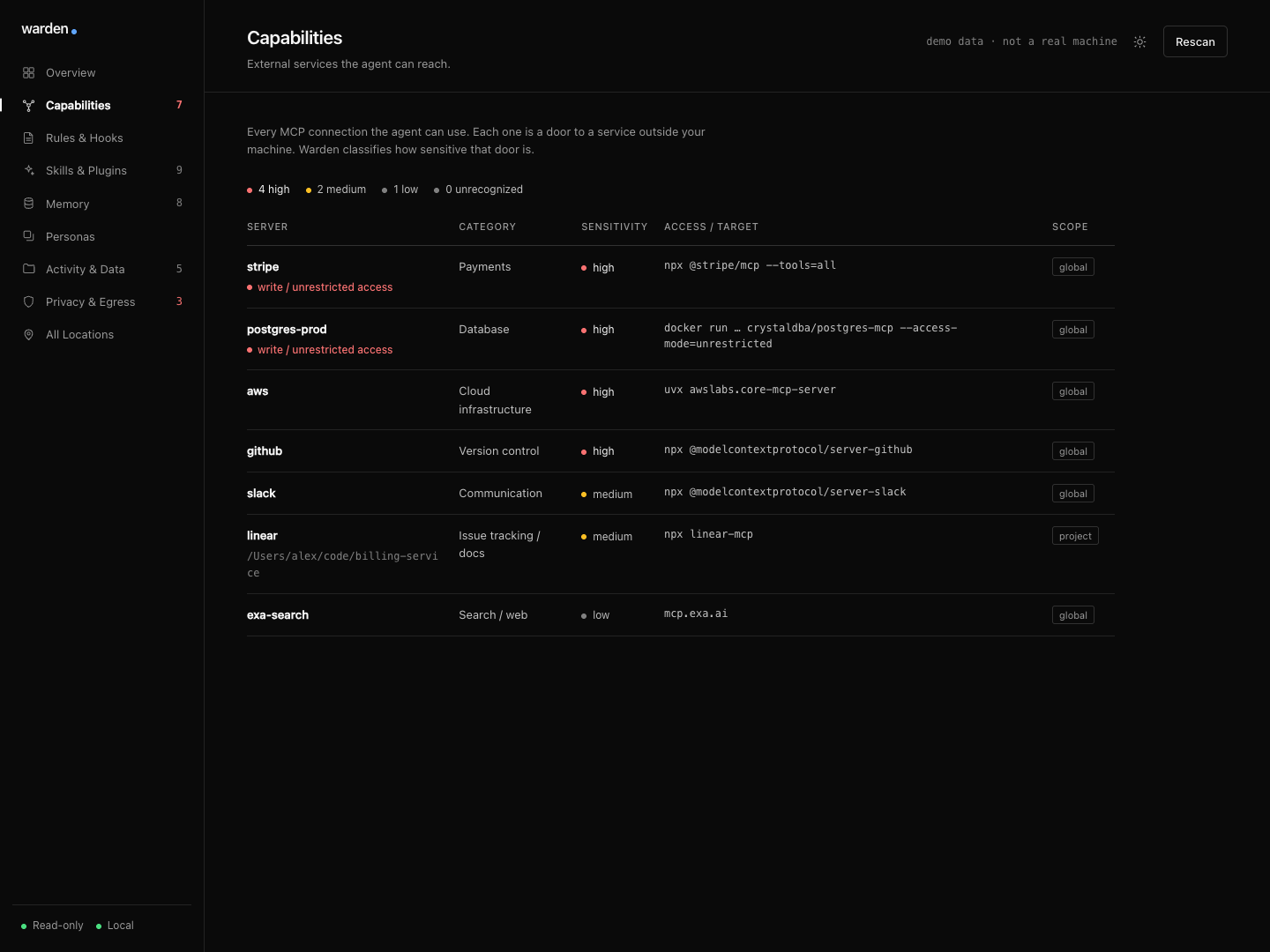Click the exa-search server name
This screenshot has width=1270, height=952.
pos(278,614)
